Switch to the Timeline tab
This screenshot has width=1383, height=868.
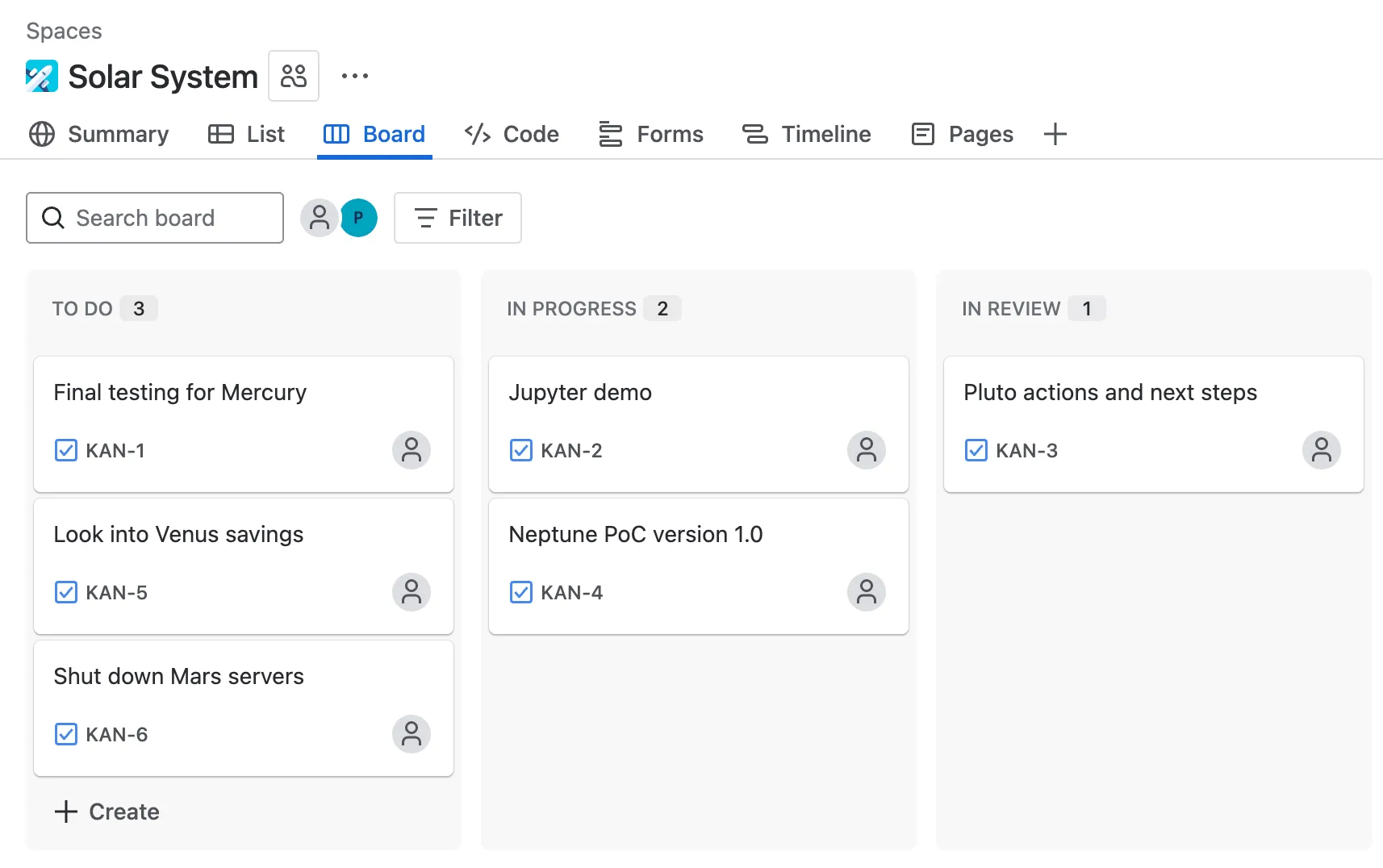pyautogui.click(x=807, y=134)
